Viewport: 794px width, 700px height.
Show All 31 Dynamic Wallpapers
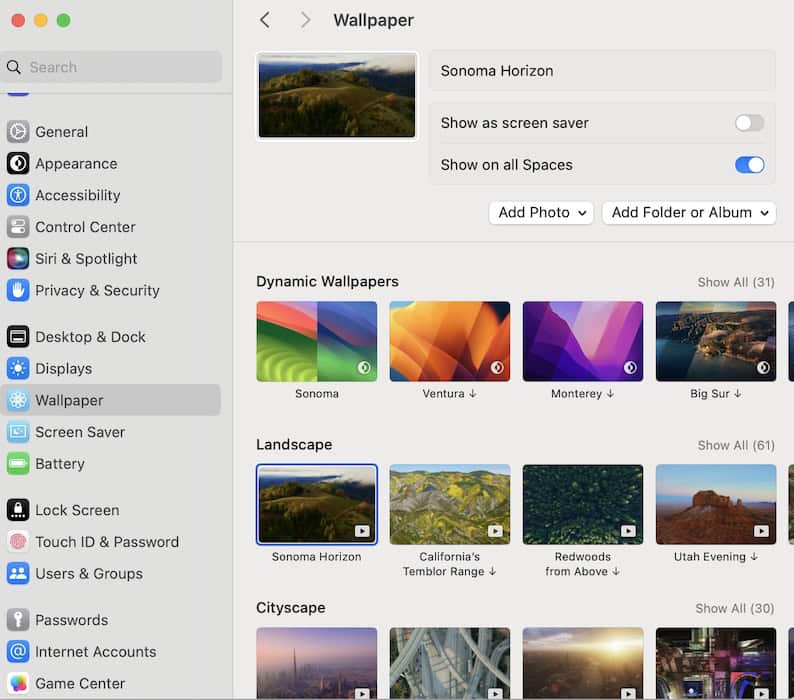(736, 282)
